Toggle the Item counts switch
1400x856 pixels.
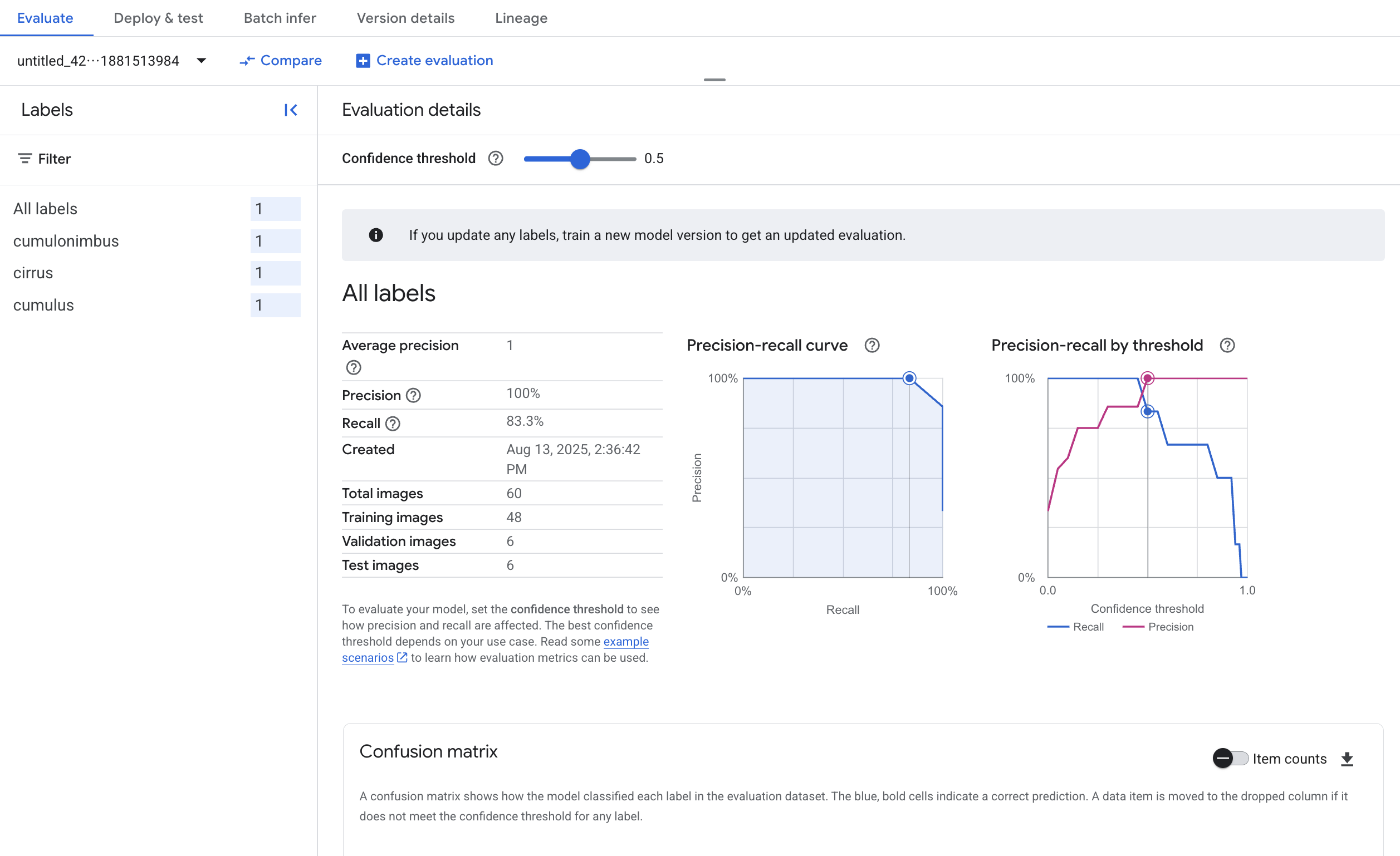1230,759
